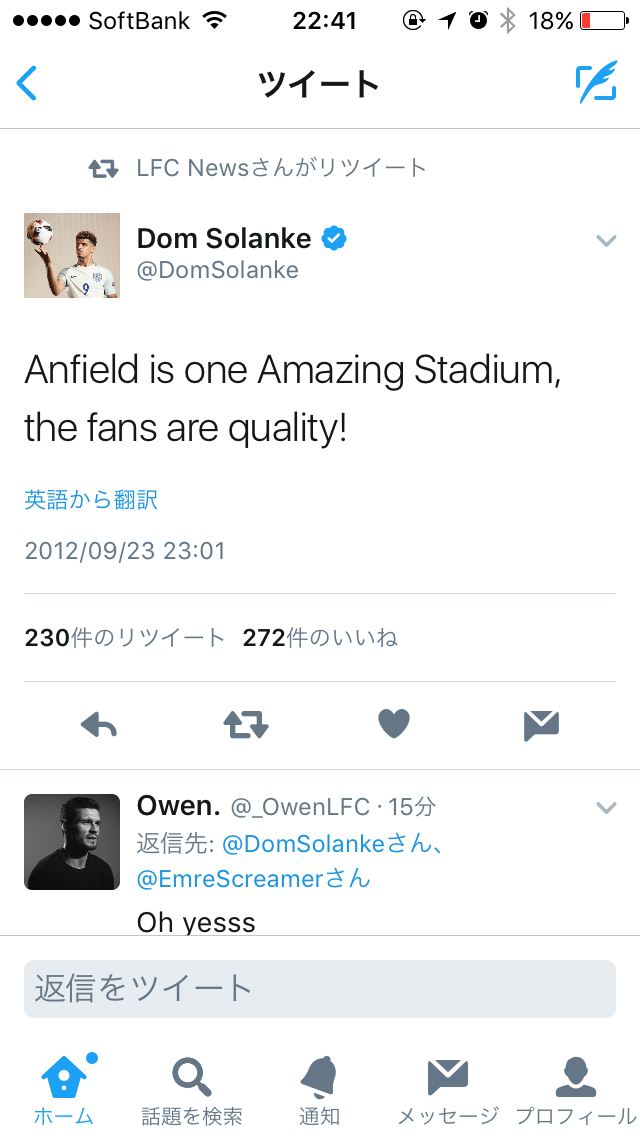Expand options chevron on Owen's reply
The width and height of the screenshot is (640, 1136).
[x=606, y=807]
